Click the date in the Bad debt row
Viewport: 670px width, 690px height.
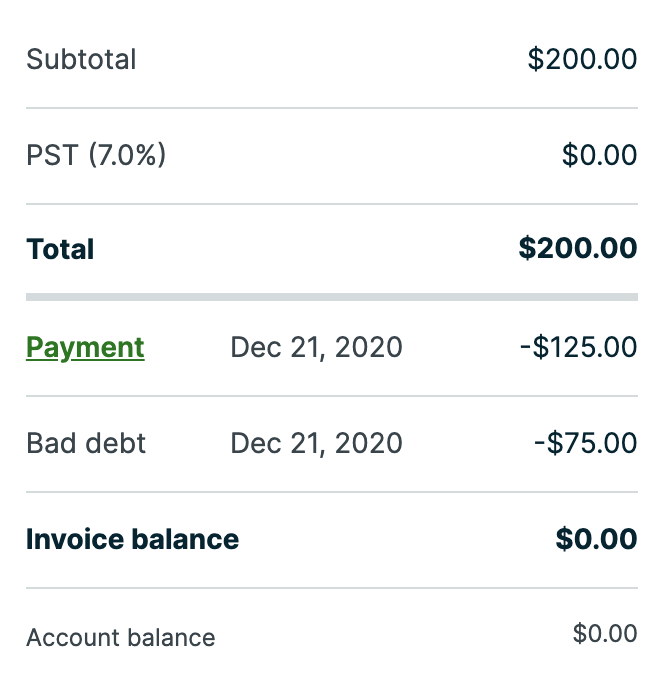point(316,443)
